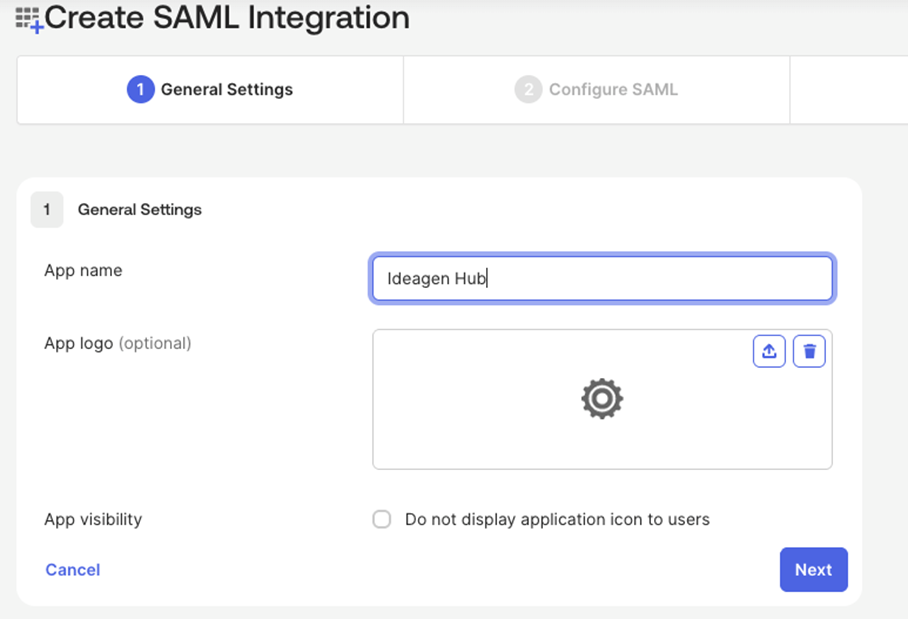908x619 pixels.
Task: Focus the App name text field
Action: click(602, 279)
